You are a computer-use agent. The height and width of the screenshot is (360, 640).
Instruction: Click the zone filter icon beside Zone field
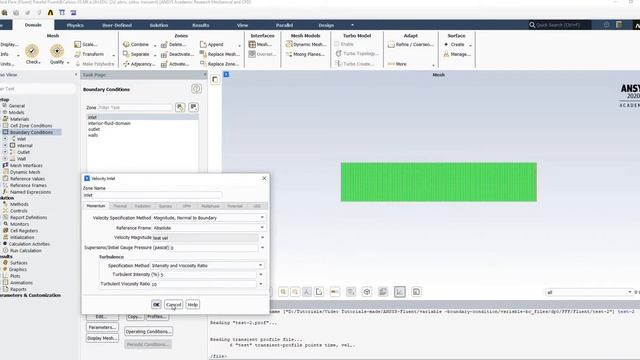tap(180, 107)
